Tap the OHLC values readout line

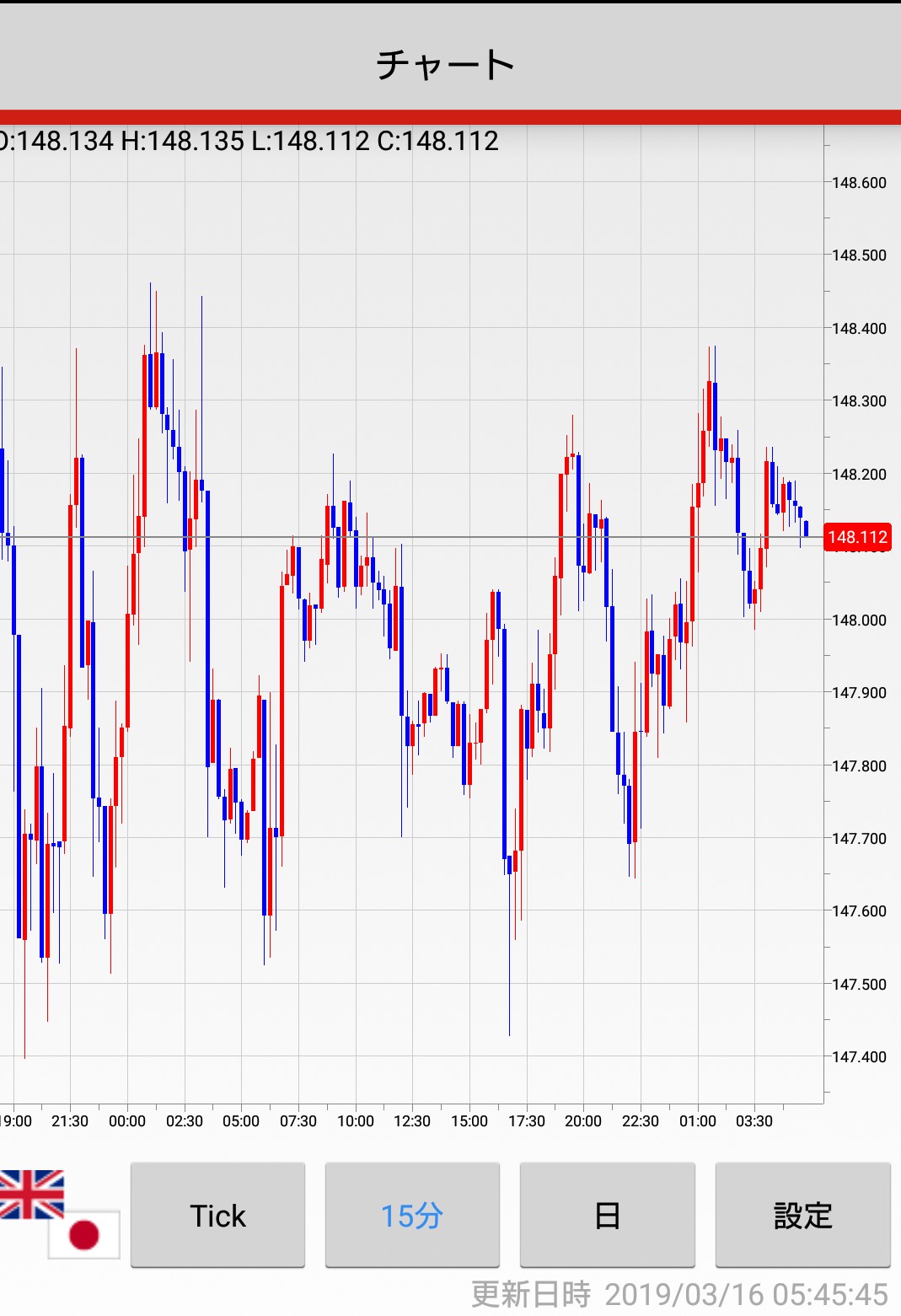point(249,141)
